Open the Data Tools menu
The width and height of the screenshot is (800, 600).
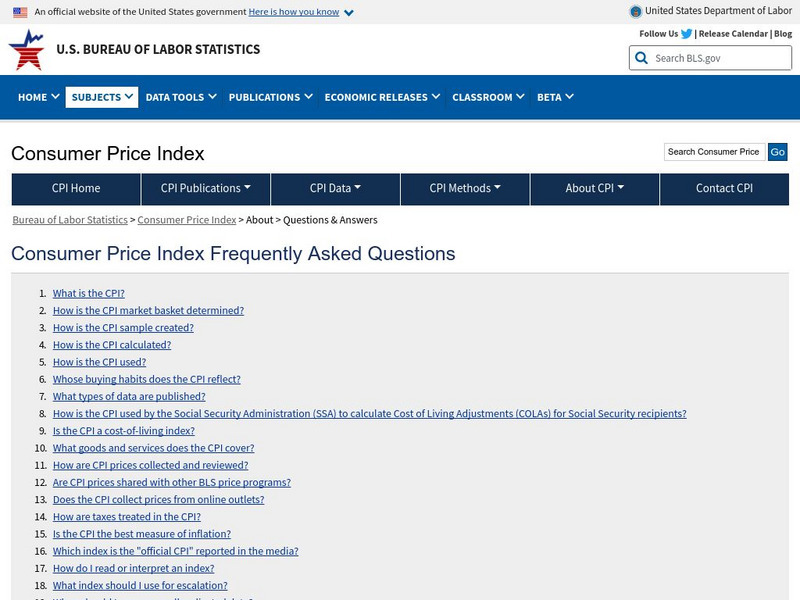tap(181, 97)
